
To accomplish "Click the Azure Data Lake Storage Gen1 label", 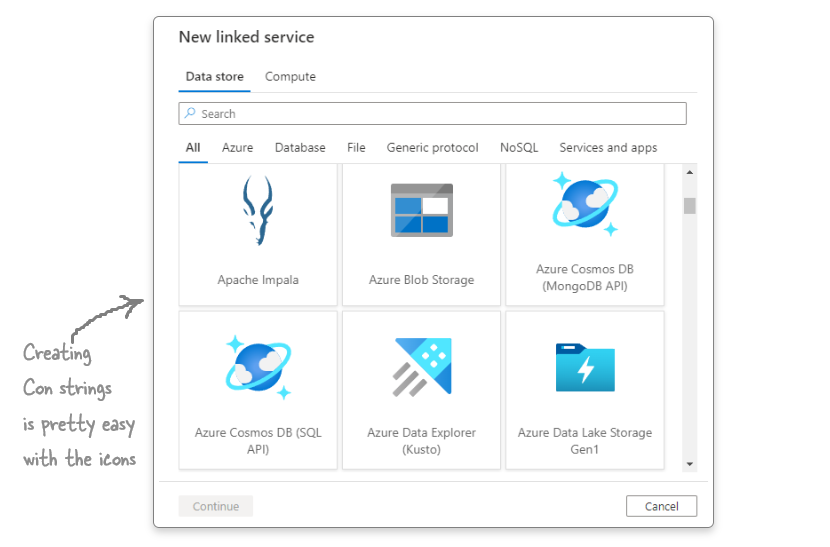I will [x=585, y=441].
